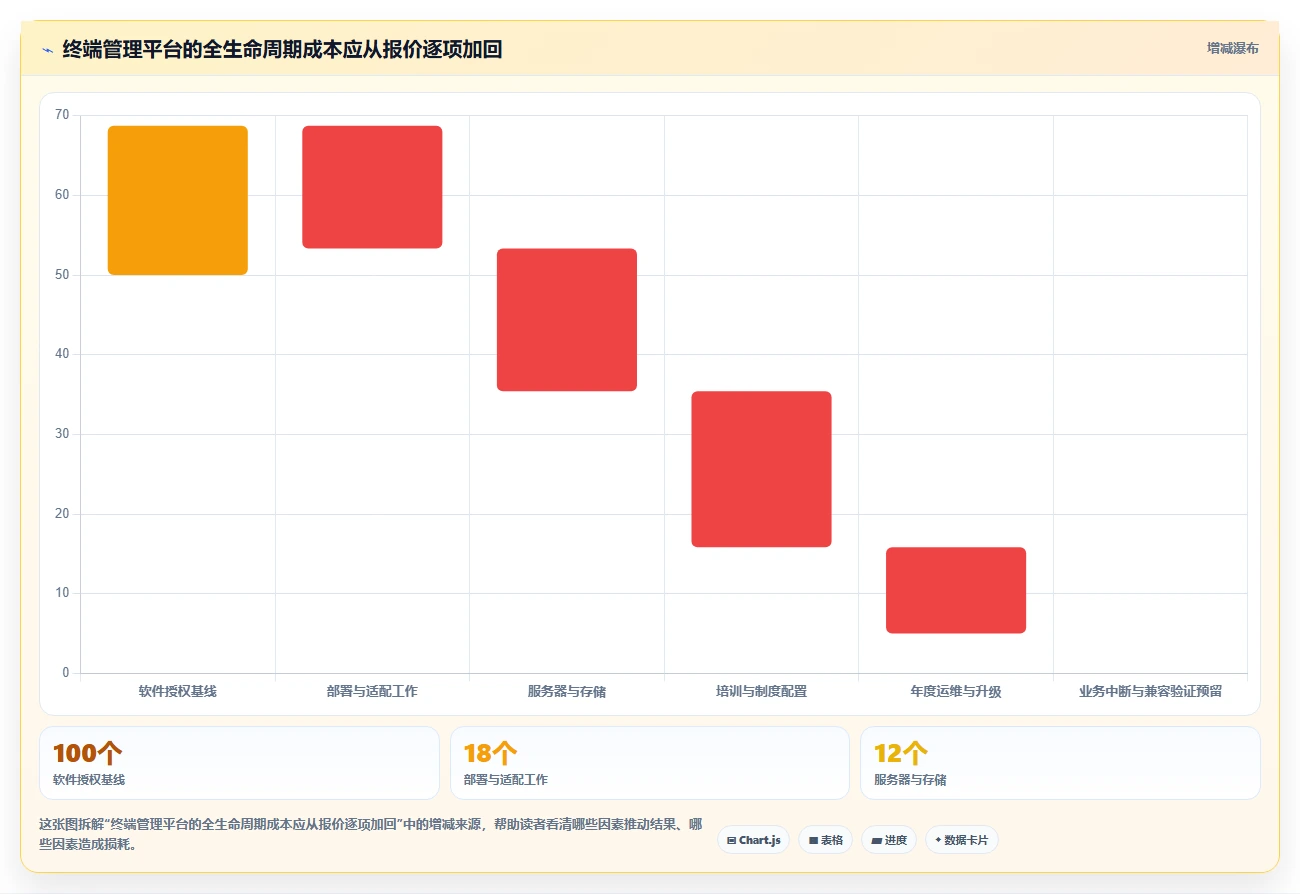
Task: Click the lightning icon beside the title
Action: point(47,50)
